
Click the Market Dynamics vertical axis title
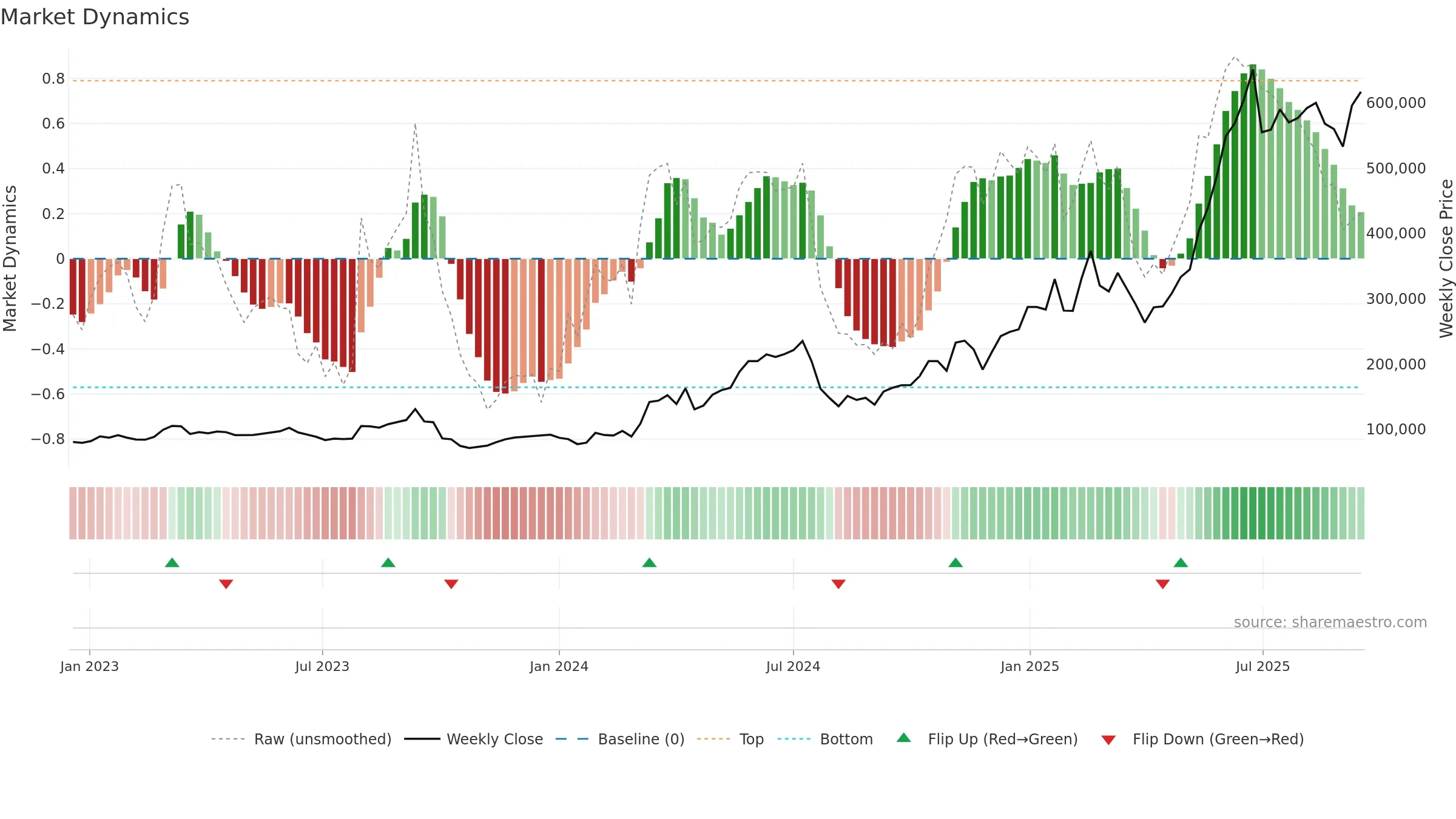(x=10, y=258)
